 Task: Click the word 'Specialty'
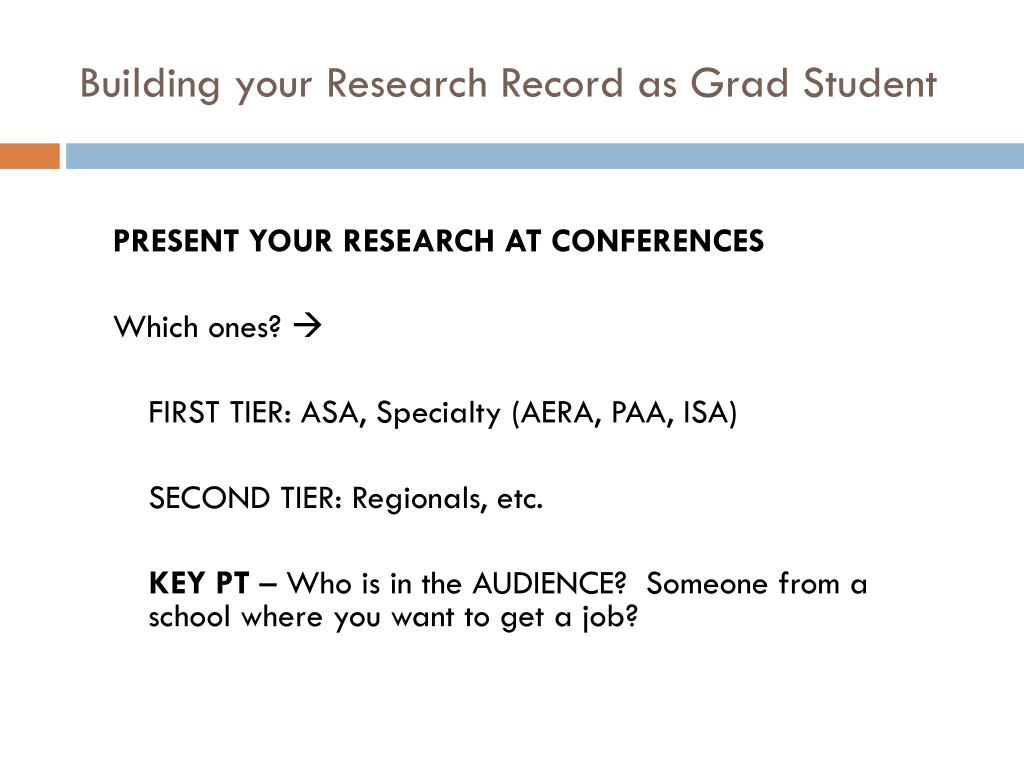[x=439, y=413]
